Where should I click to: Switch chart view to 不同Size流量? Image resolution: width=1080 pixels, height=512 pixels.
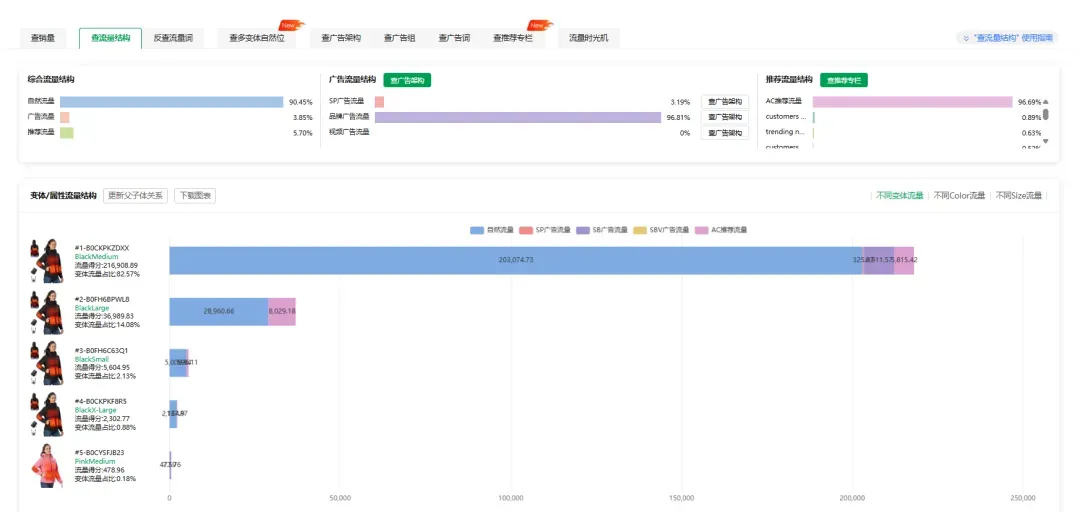coord(1019,196)
